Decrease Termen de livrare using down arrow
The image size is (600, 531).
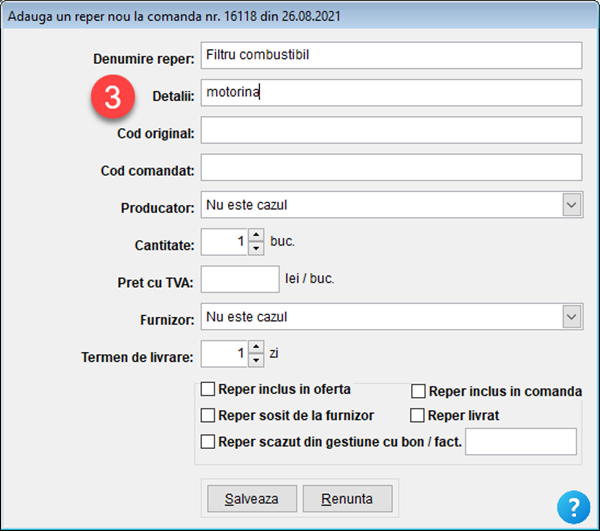point(255,360)
